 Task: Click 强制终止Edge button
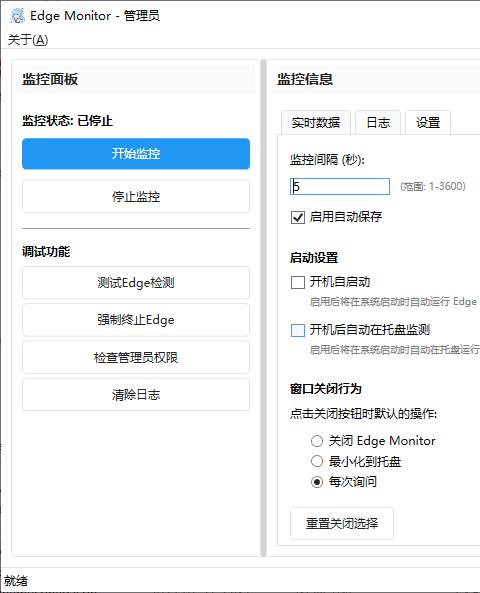pos(136,320)
